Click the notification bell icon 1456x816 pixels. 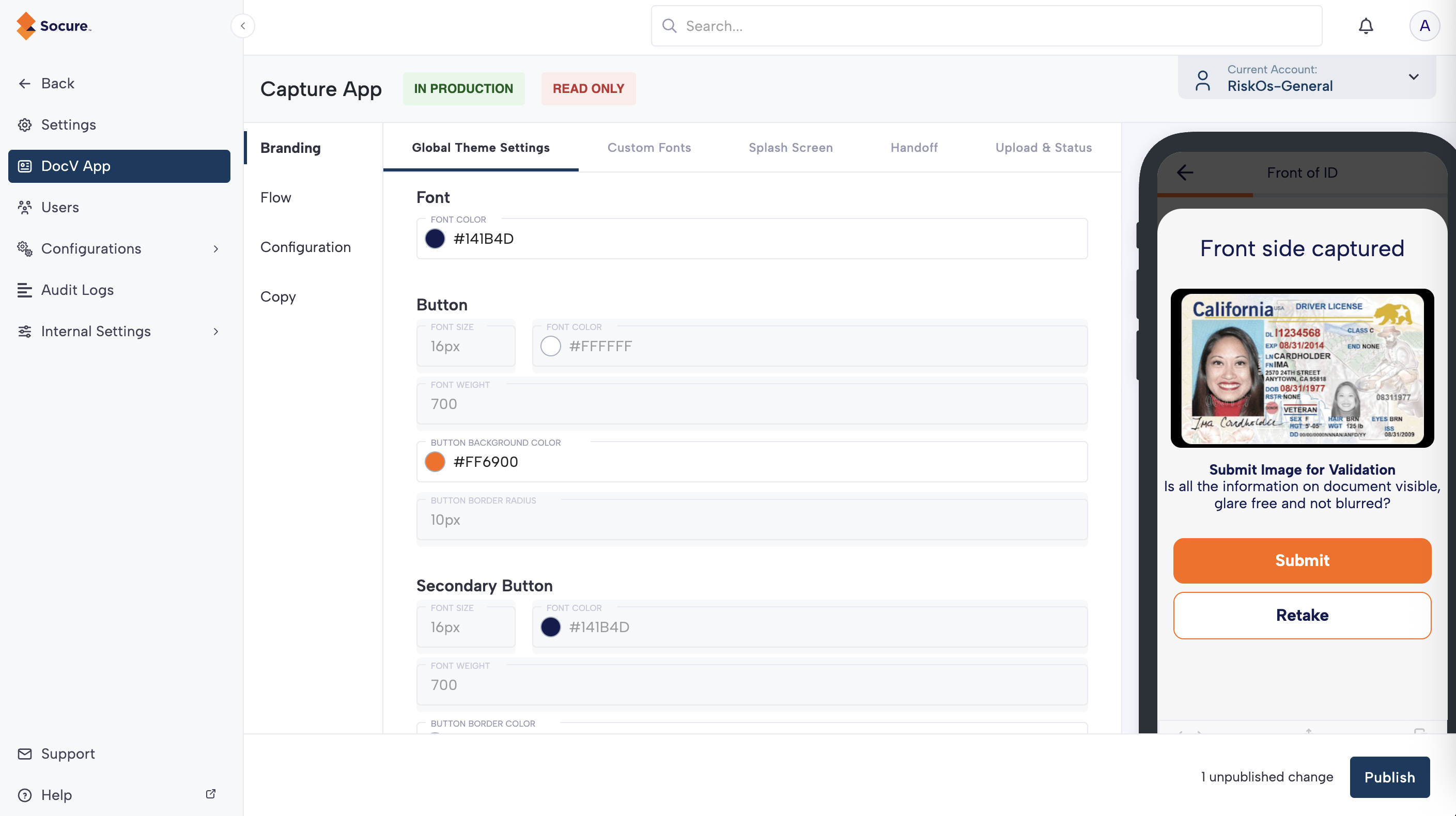pos(1366,26)
